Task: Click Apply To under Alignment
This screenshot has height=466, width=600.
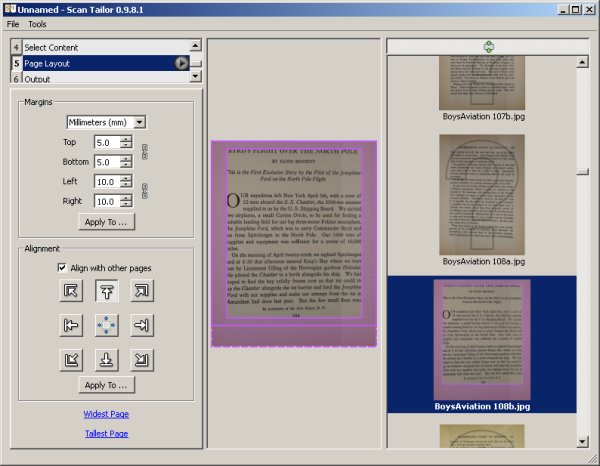Action: (x=106, y=385)
